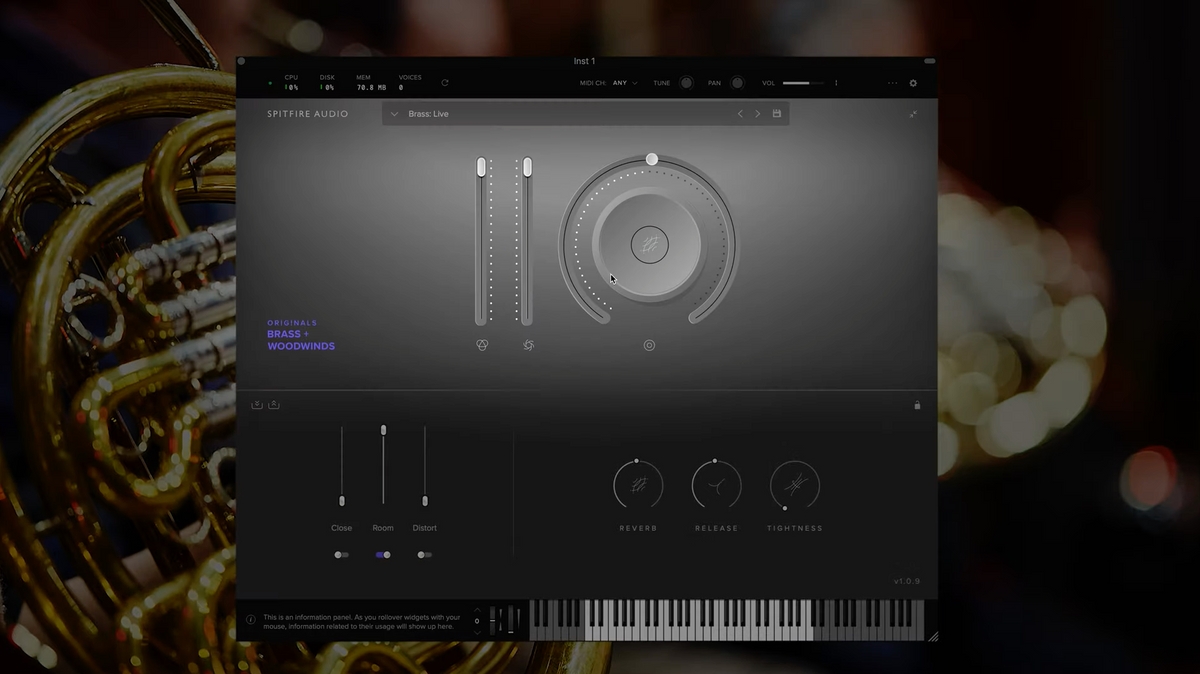Turn on the Distort signal toggle

click(x=425, y=554)
